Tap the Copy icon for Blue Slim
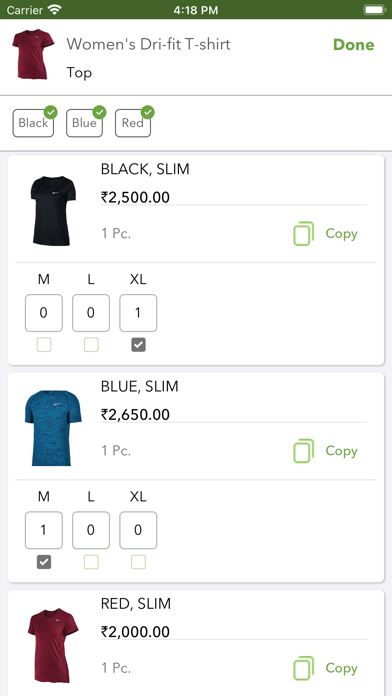 pos(304,451)
